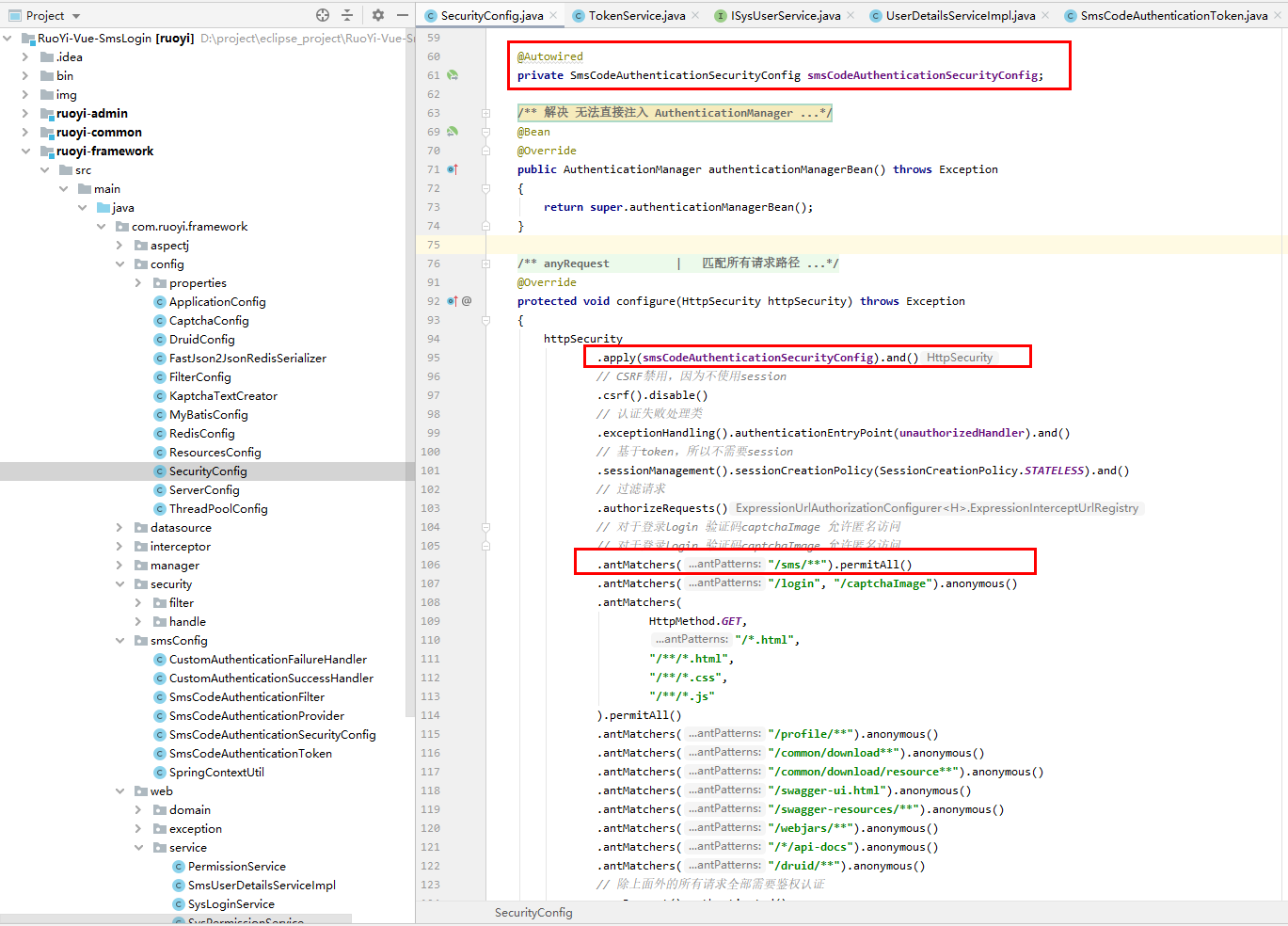Click bean gutter icon on line 69
This screenshot has height=926, width=1288.
tap(453, 132)
